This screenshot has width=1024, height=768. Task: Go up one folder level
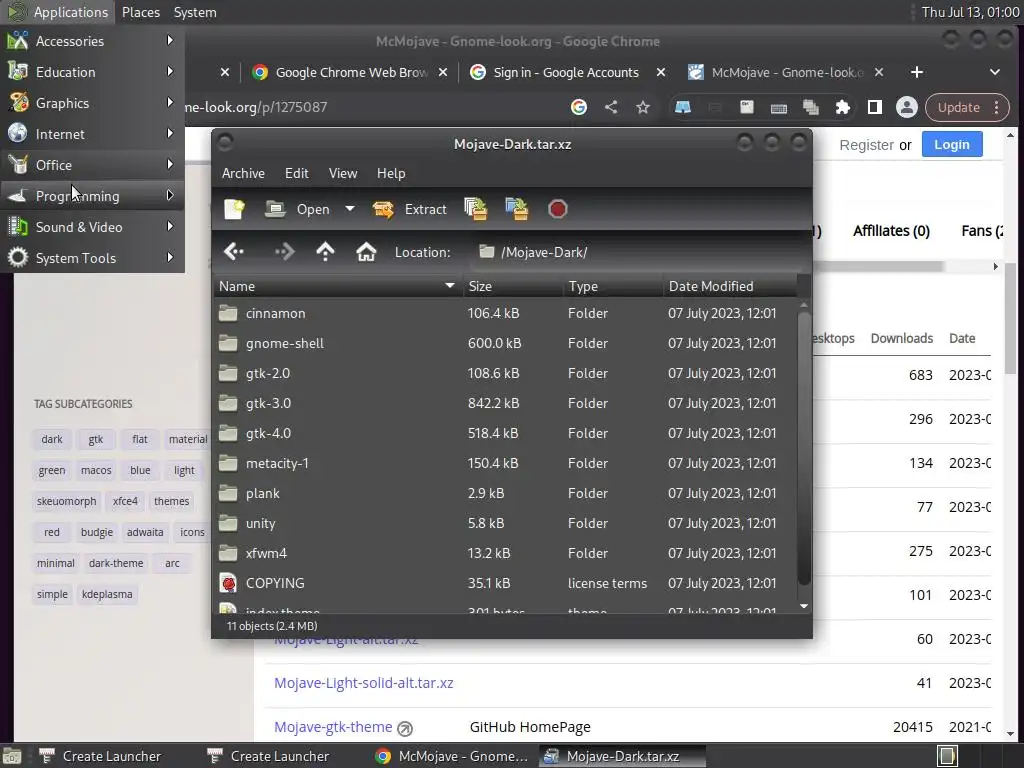[x=325, y=251]
